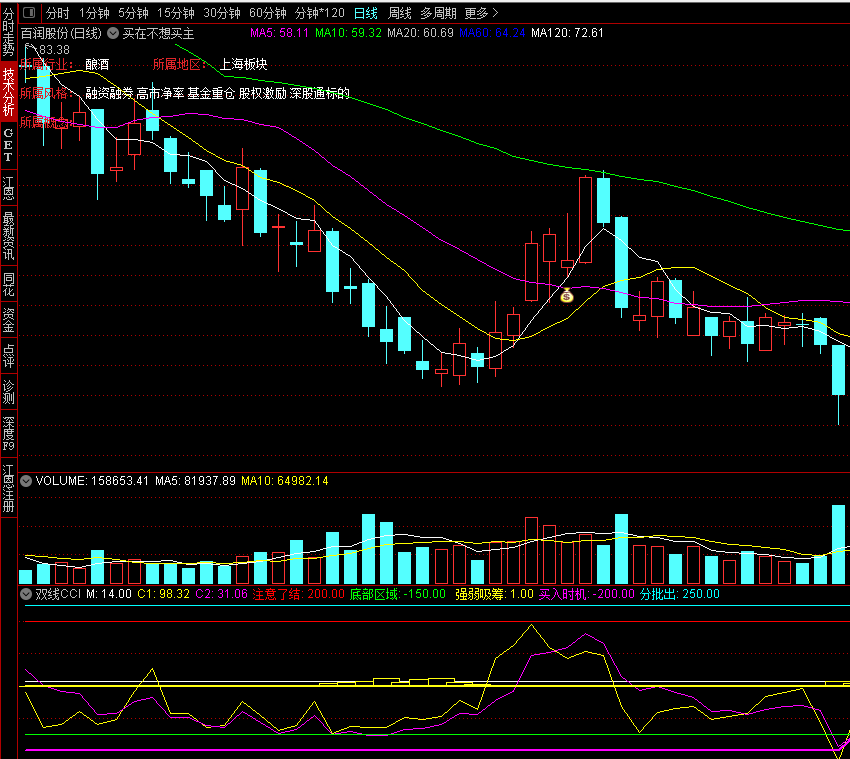Click the panel layout icon before 分时
The height and width of the screenshot is (759, 850).
(x=28, y=13)
